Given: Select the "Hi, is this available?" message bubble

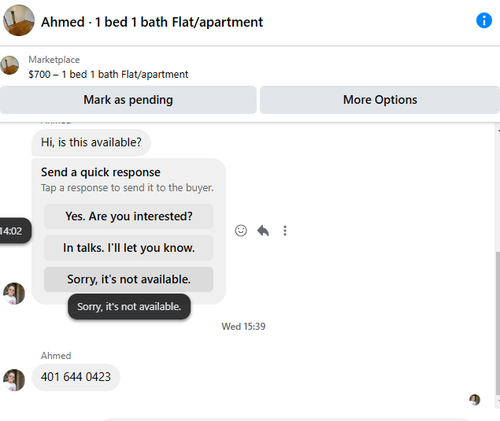Looking at the screenshot, I should pos(91,143).
